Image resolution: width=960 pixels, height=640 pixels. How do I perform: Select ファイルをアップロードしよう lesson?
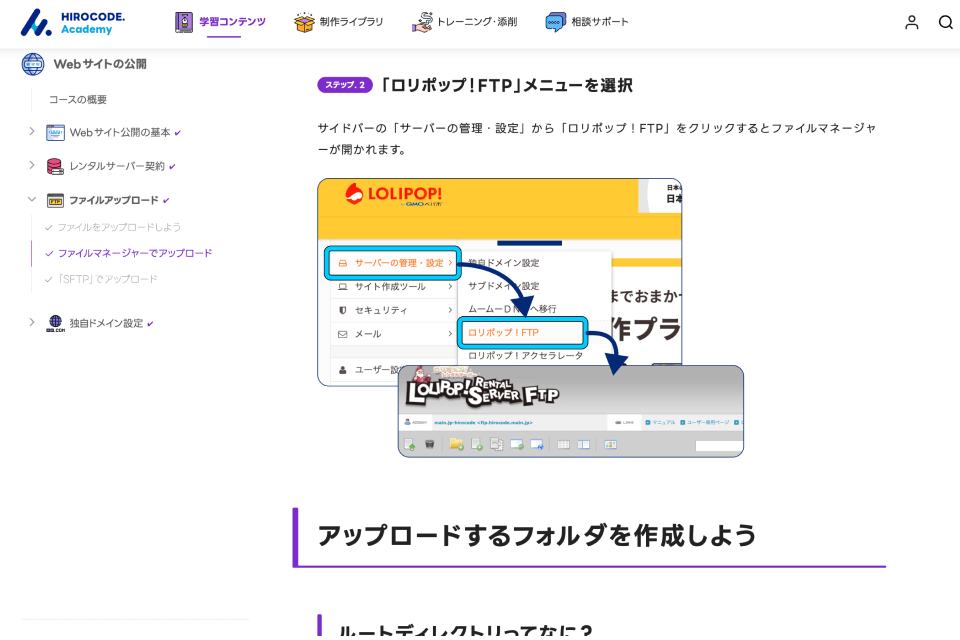[x=119, y=227]
